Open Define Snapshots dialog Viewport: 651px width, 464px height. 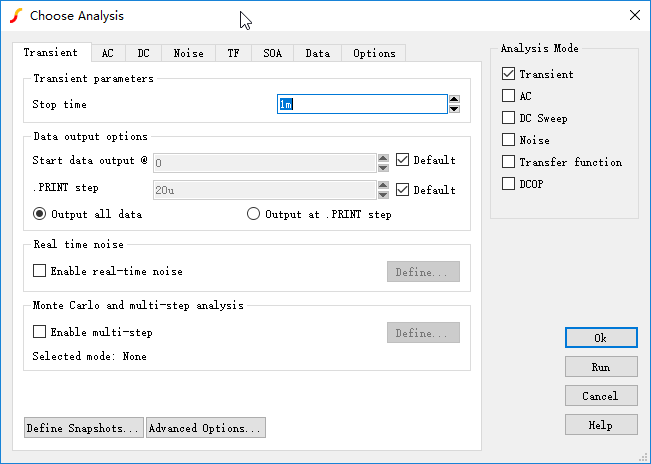[x=84, y=428]
